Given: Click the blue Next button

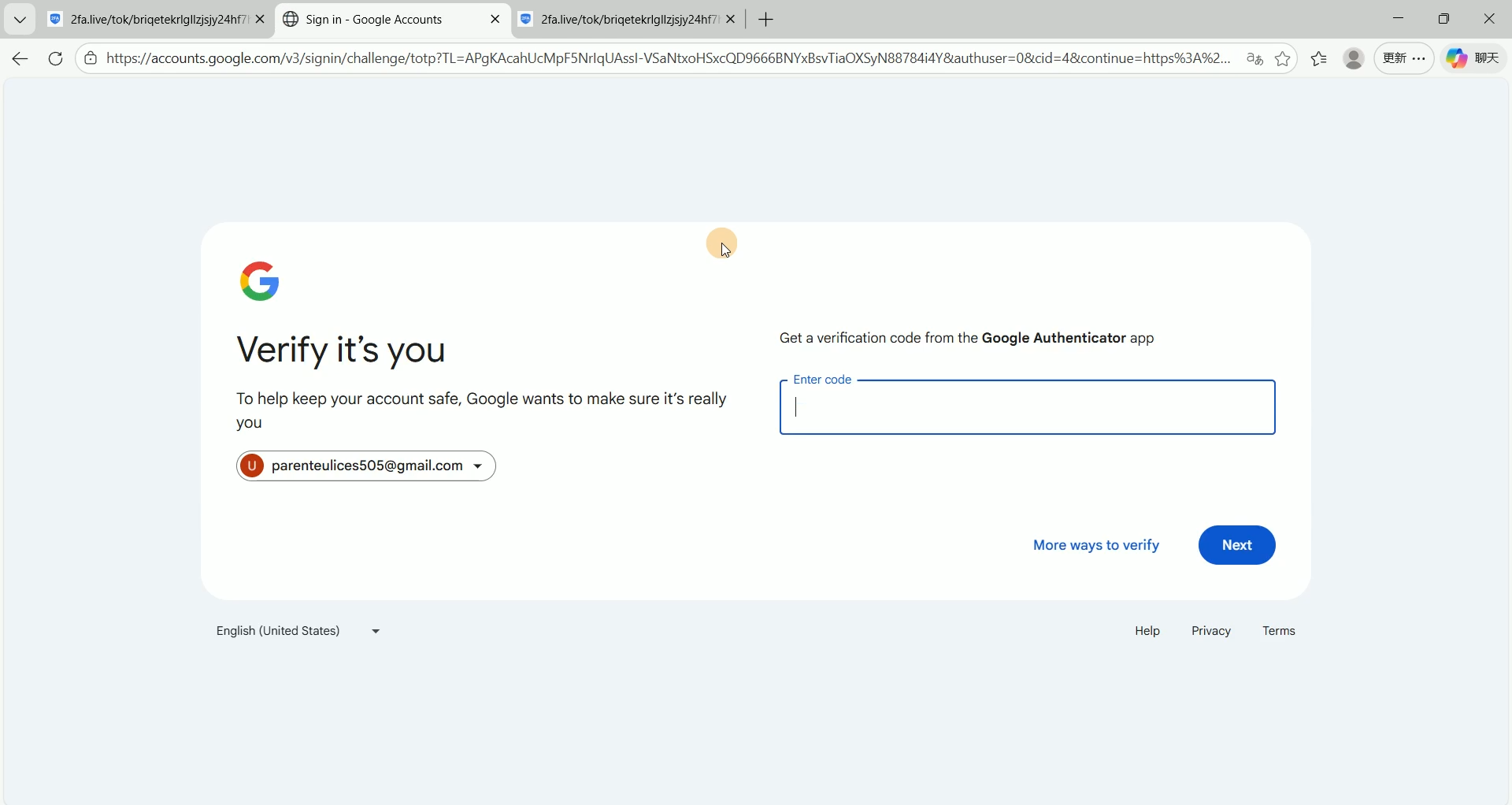Looking at the screenshot, I should point(1236,545).
